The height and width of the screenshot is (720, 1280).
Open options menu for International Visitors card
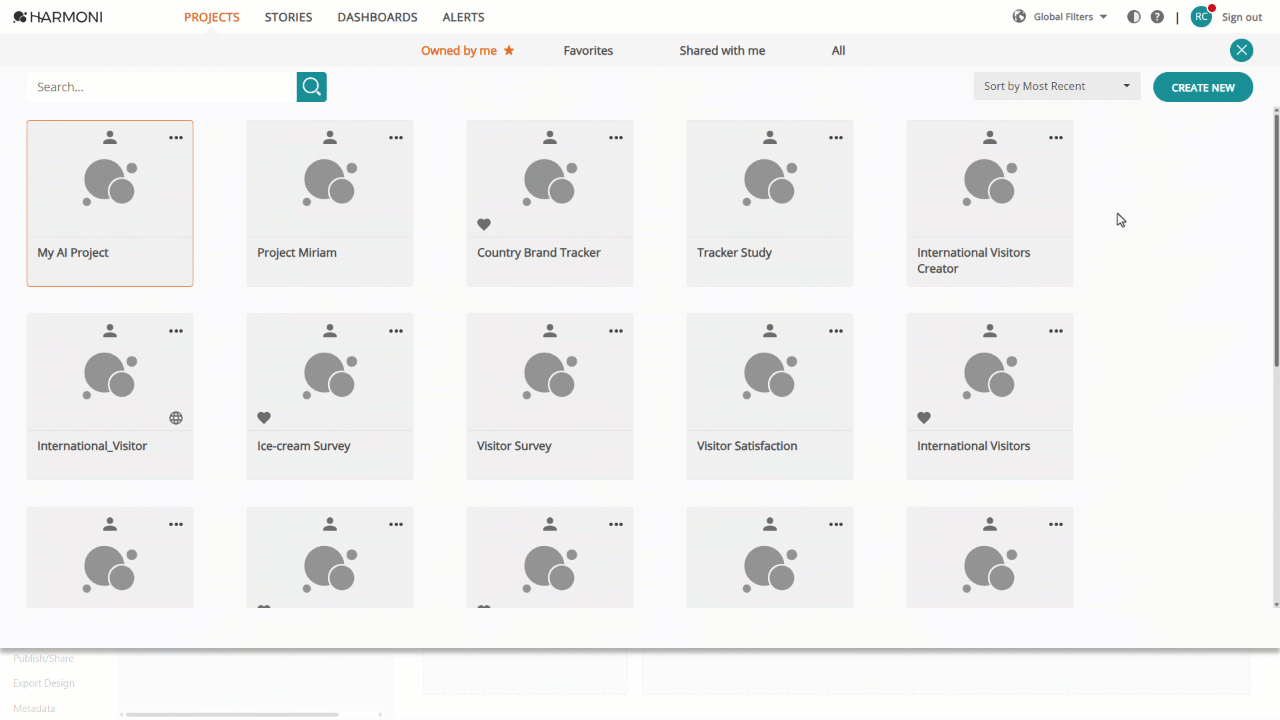click(x=1056, y=331)
